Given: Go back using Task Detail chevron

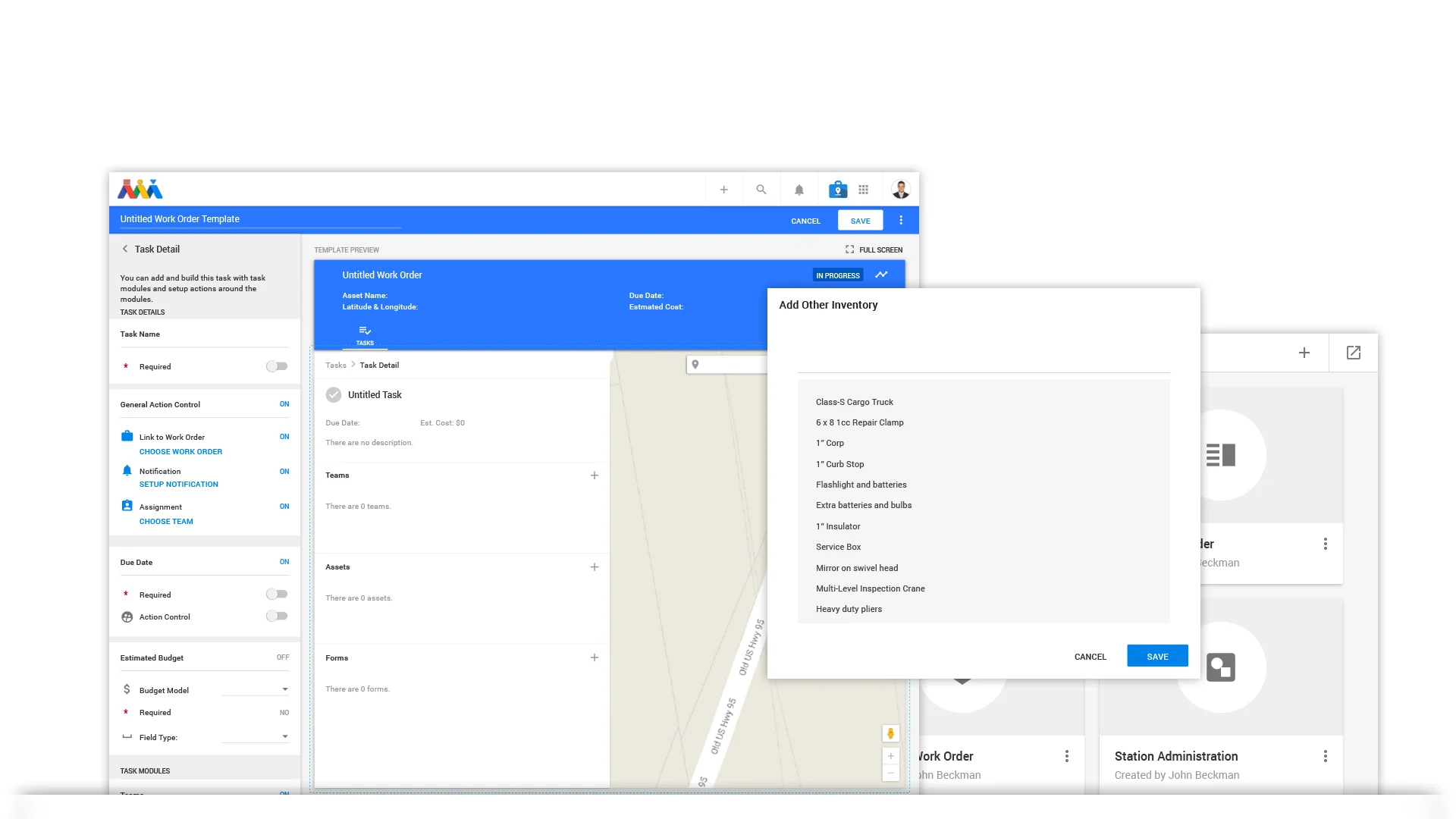Looking at the screenshot, I should point(125,249).
